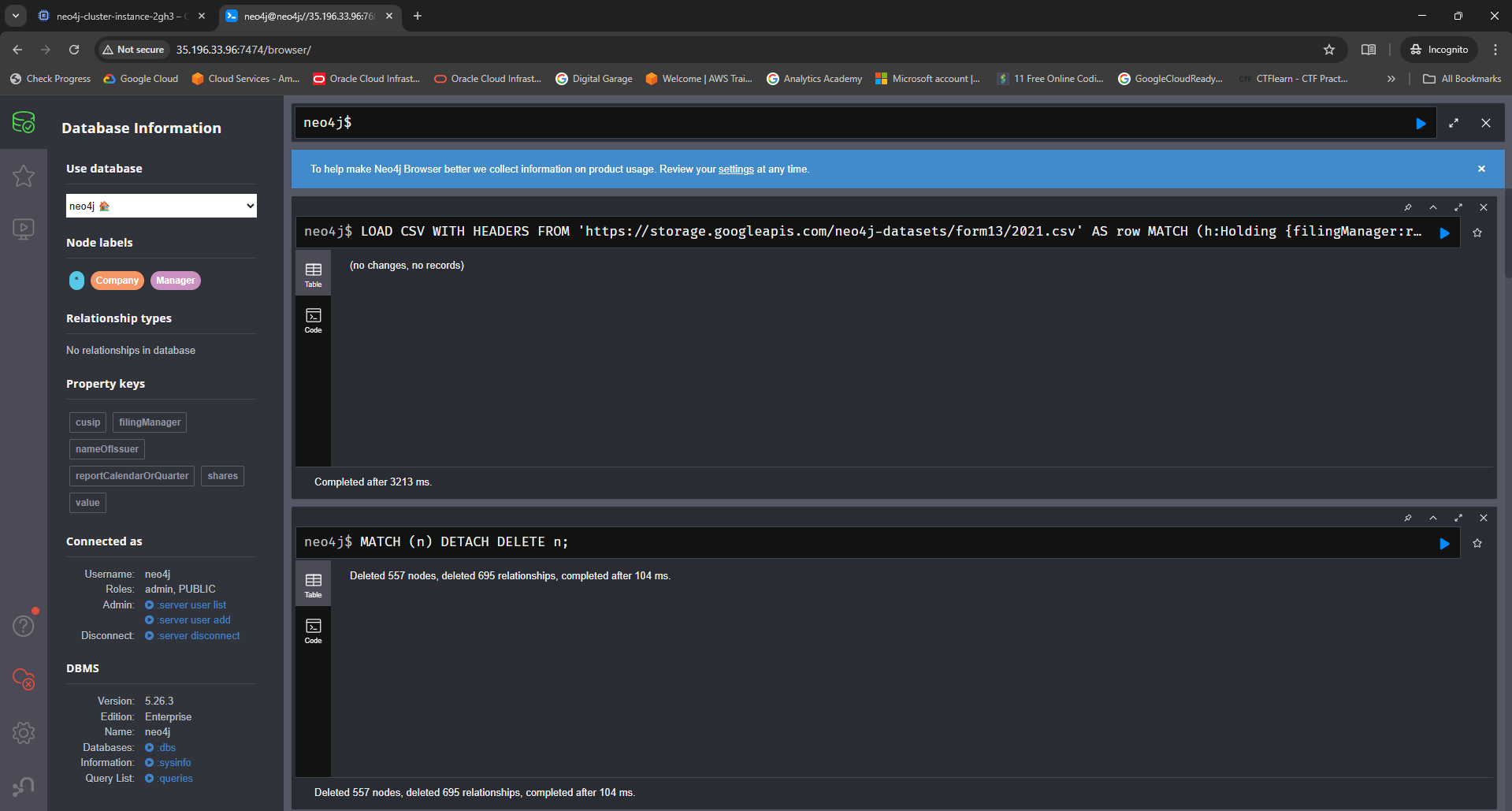Click the filingManager property key
Viewport: 1512px width, 811px height.
[x=150, y=422]
